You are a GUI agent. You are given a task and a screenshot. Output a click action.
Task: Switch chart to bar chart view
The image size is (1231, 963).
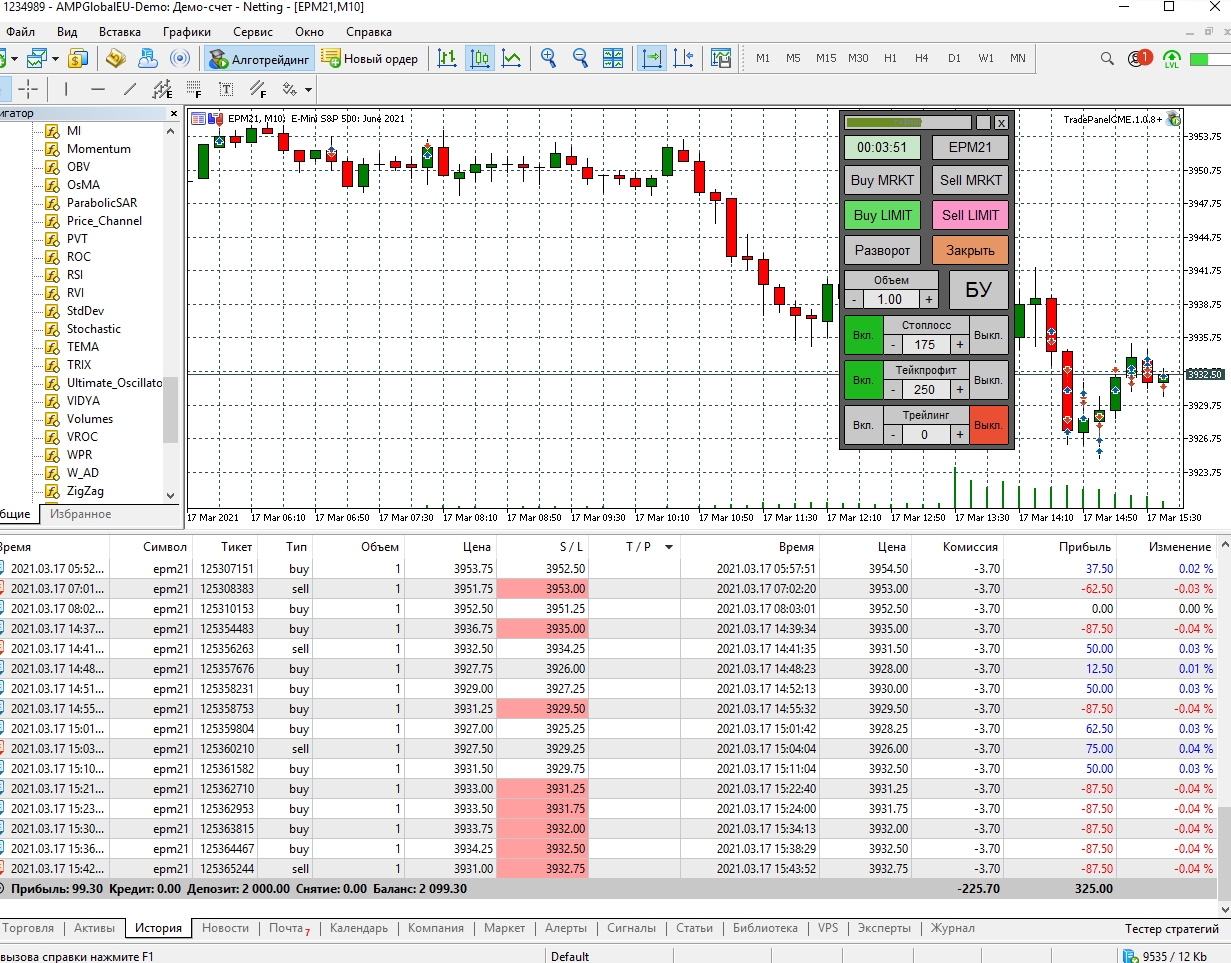click(447, 59)
